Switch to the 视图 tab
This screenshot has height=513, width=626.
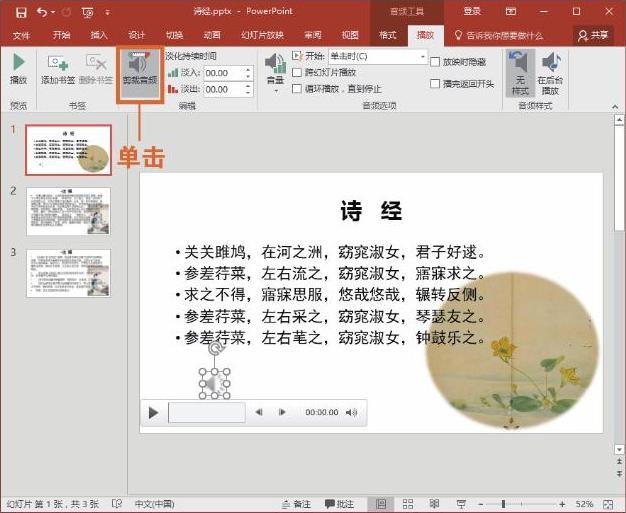(x=350, y=35)
